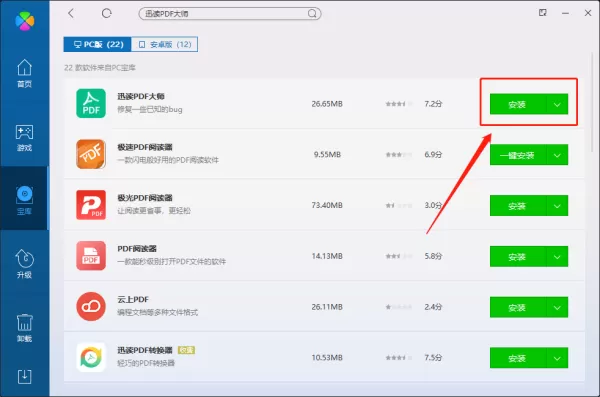Viewport: 600px width, 397px height.
Task: Open the 卸载 uninstall section in sidebar
Action: click(x=24, y=328)
